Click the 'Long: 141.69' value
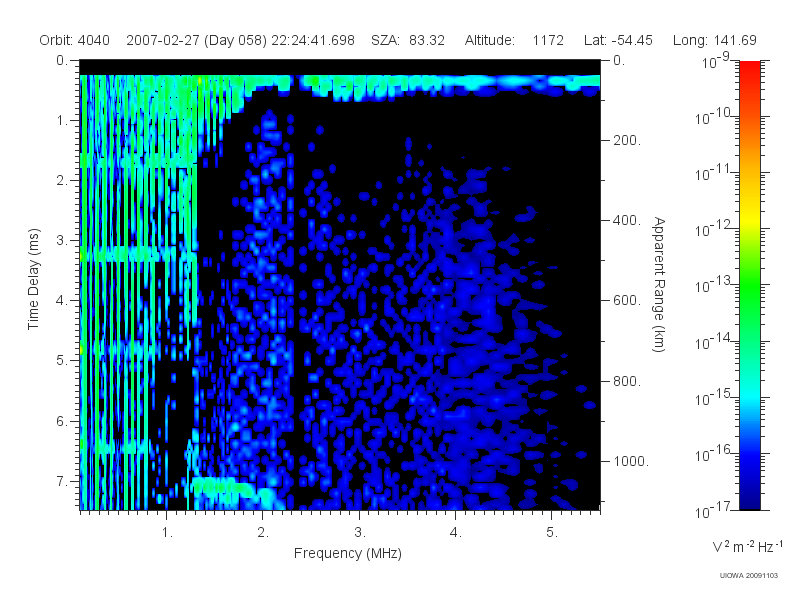 coord(714,40)
